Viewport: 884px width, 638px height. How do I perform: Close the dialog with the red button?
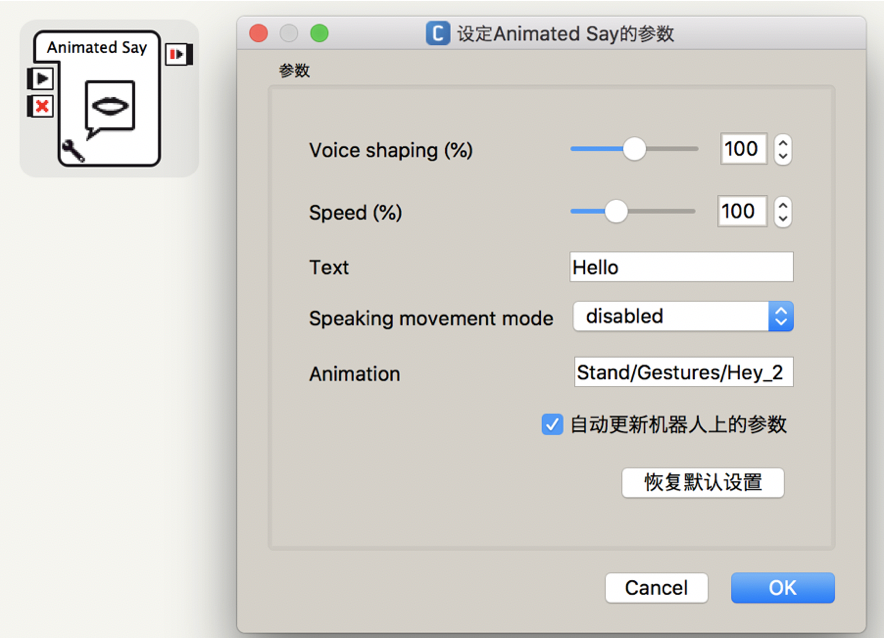pyautogui.click(x=258, y=33)
